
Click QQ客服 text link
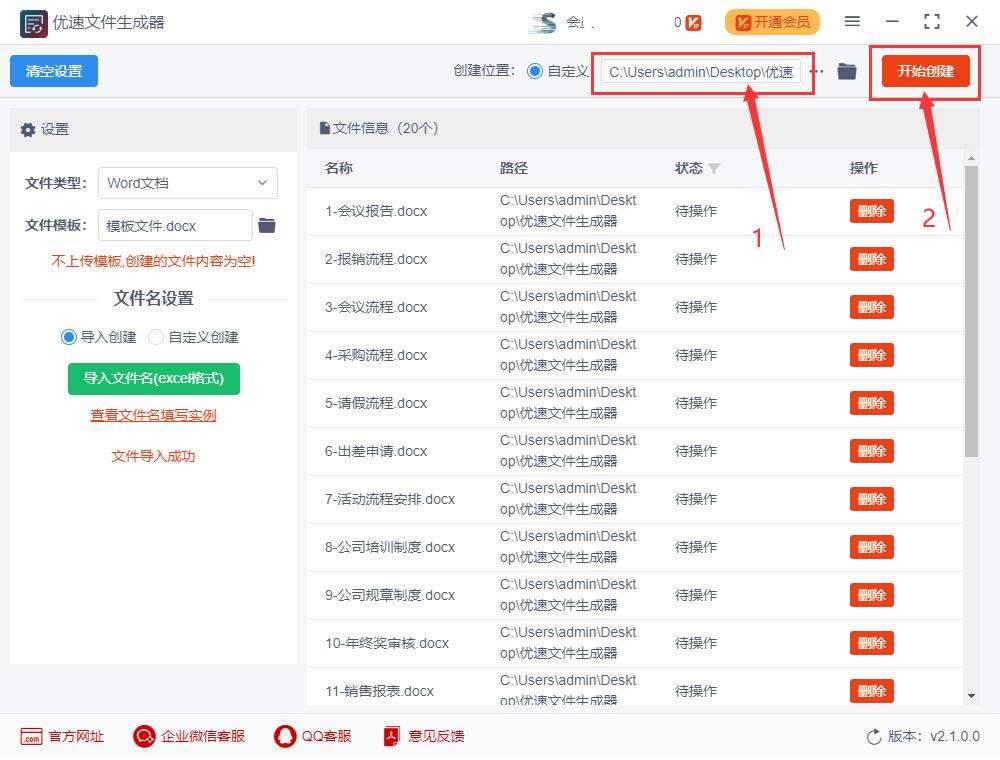coord(327,736)
